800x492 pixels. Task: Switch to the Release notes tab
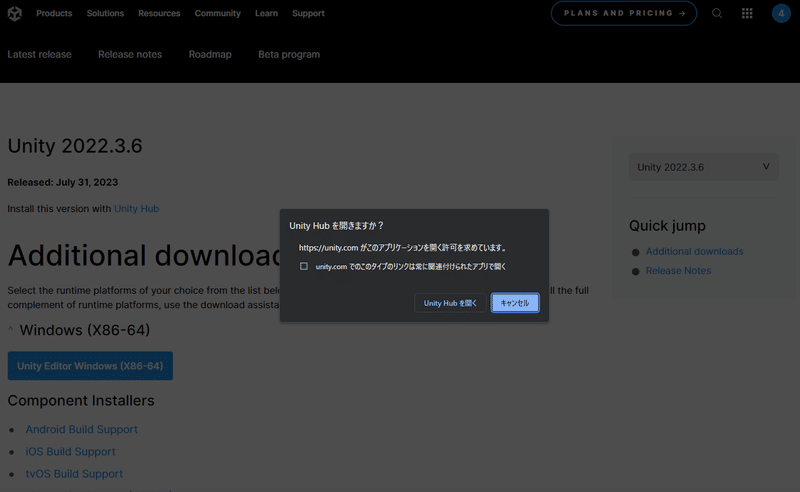pos(130,54)
